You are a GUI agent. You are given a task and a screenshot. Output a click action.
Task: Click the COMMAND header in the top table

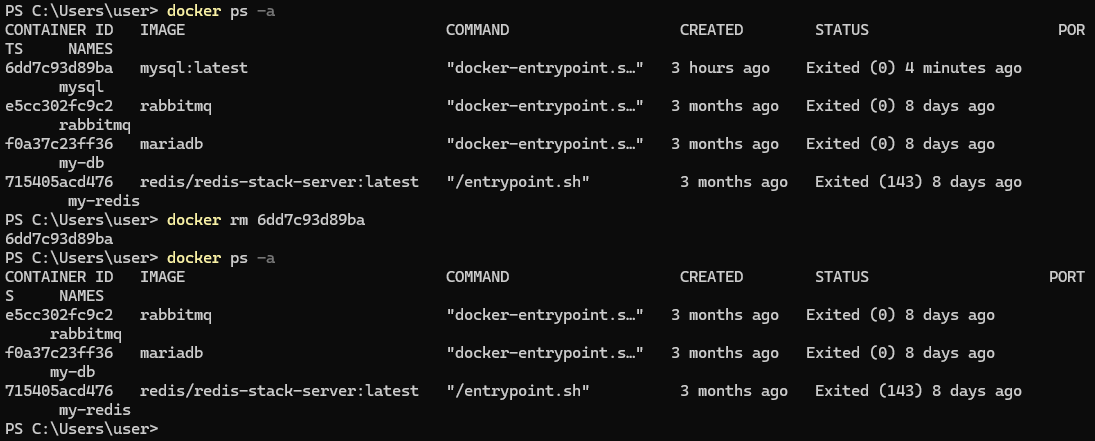point(477,30)
